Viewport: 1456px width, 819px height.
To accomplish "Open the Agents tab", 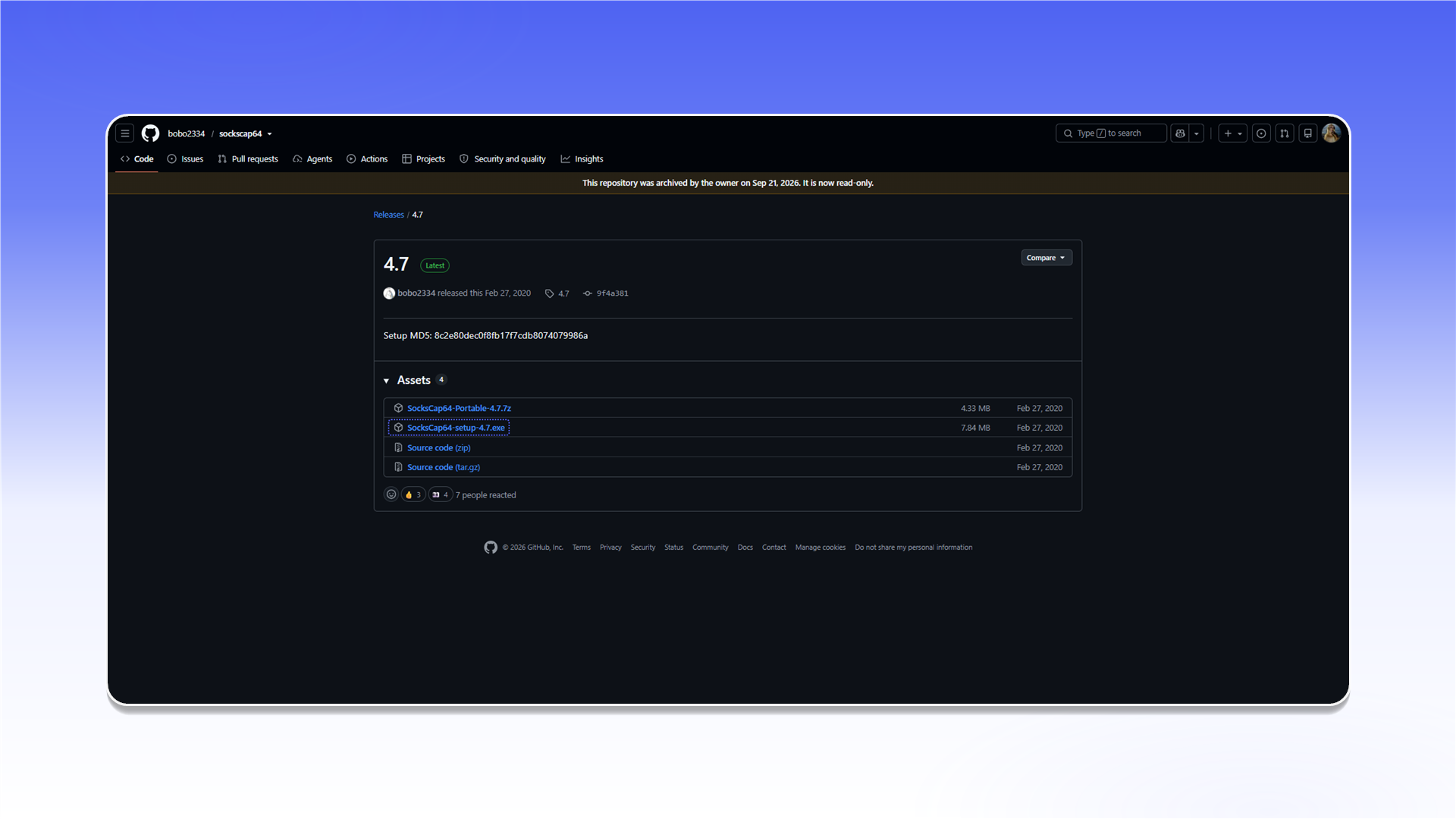I will (312, 159).
